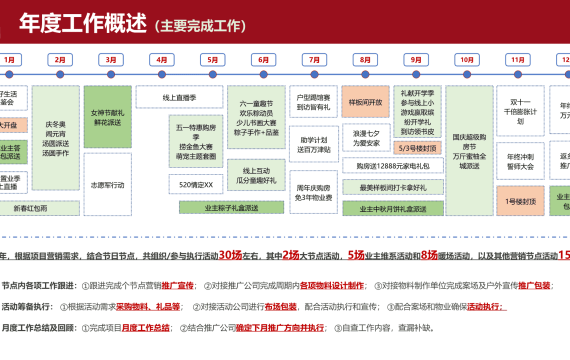The image size is (570, 360).
Task: Click the 520情定XX box
Action: [196, 184]
